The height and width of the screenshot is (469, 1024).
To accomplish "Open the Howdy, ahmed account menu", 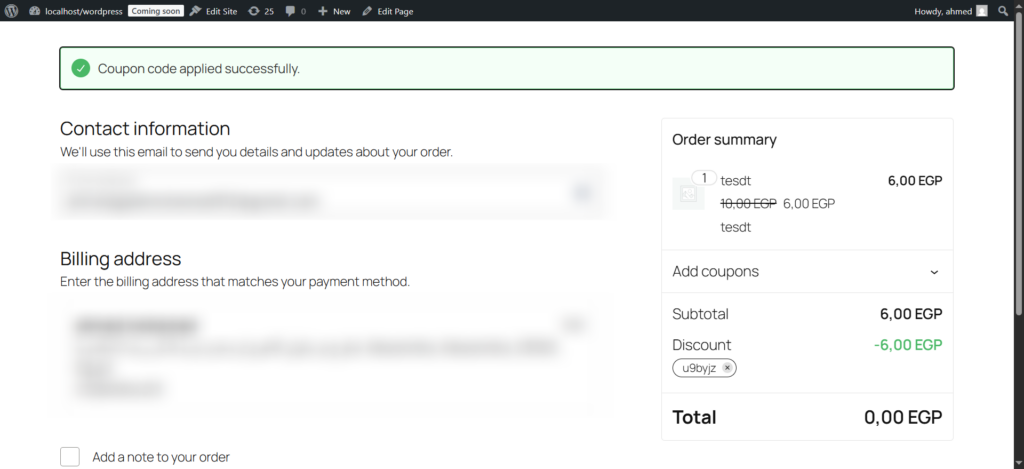I will pyautogui.click(x=943, y=11).
